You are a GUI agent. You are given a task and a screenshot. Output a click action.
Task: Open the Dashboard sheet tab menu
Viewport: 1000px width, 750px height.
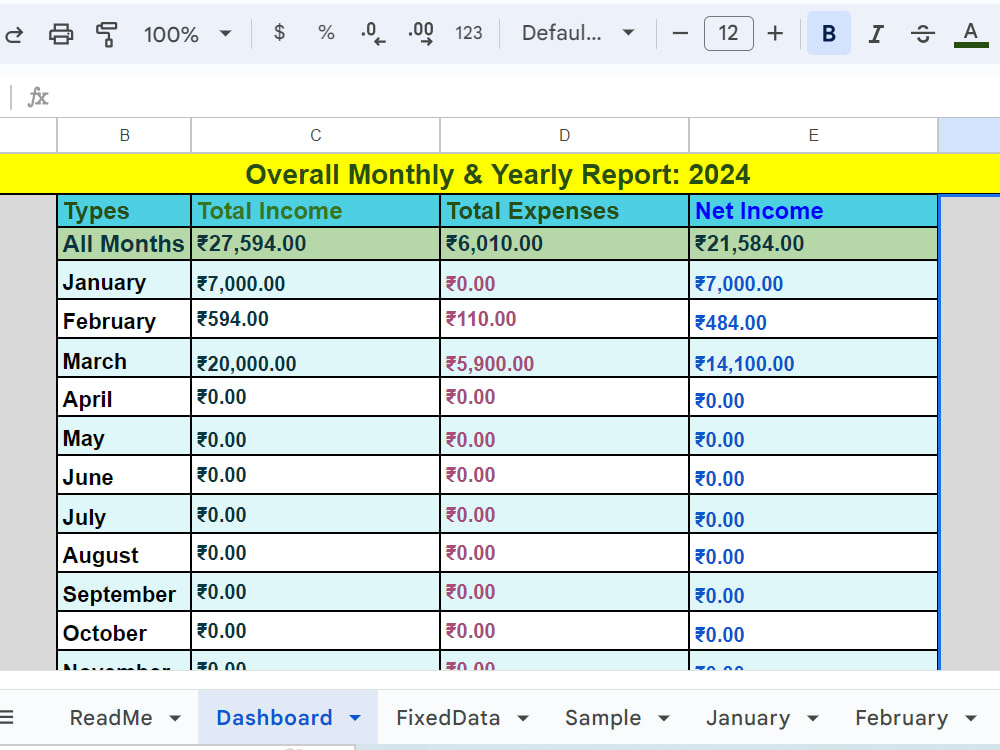pos(352,717)
